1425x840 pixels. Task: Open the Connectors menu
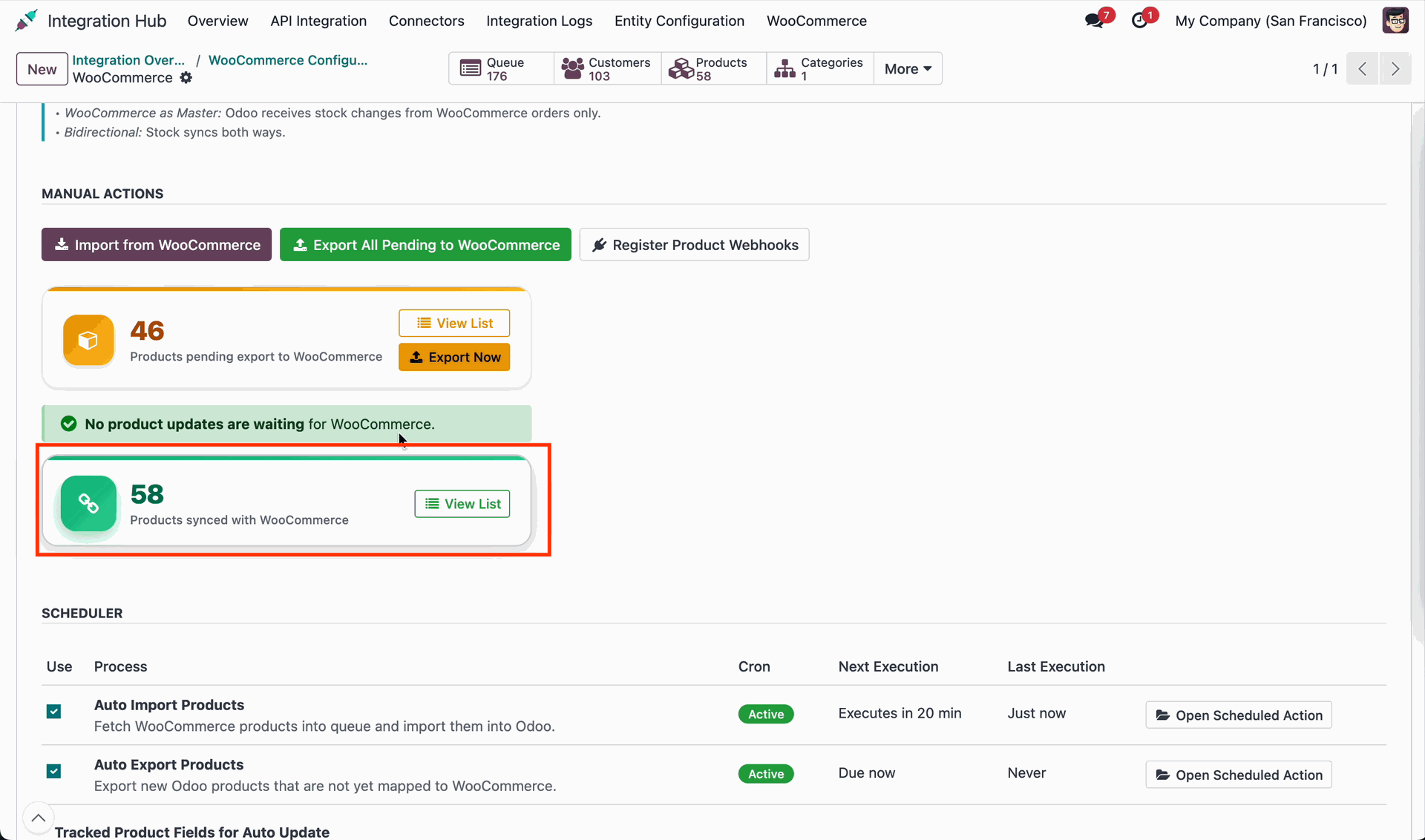point(427,21)
